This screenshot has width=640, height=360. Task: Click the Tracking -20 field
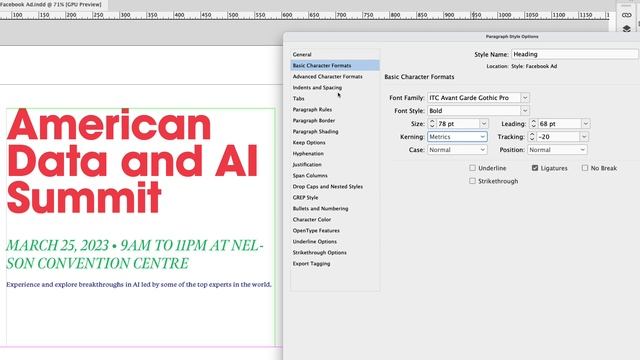pos(558,137)
